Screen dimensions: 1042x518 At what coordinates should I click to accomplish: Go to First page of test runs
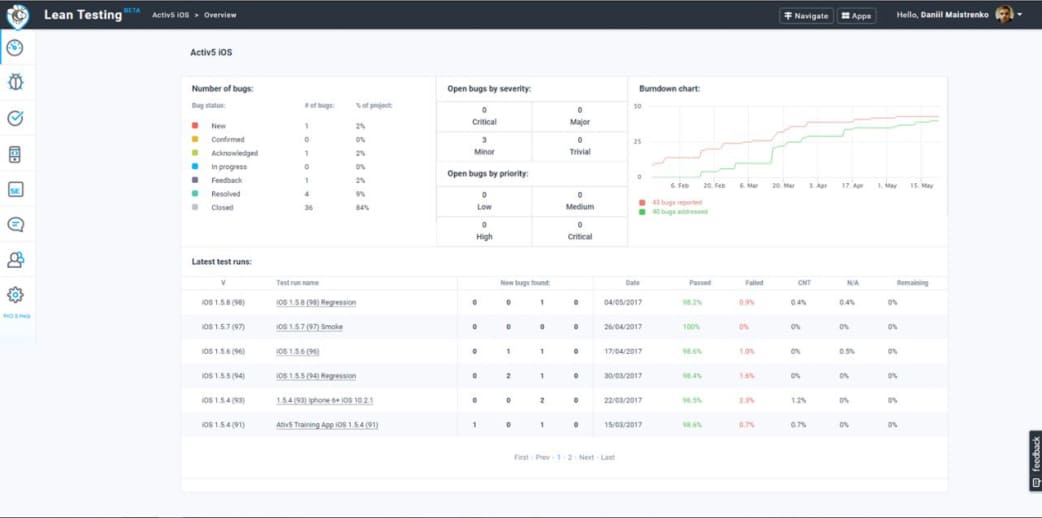coord(521,457)
